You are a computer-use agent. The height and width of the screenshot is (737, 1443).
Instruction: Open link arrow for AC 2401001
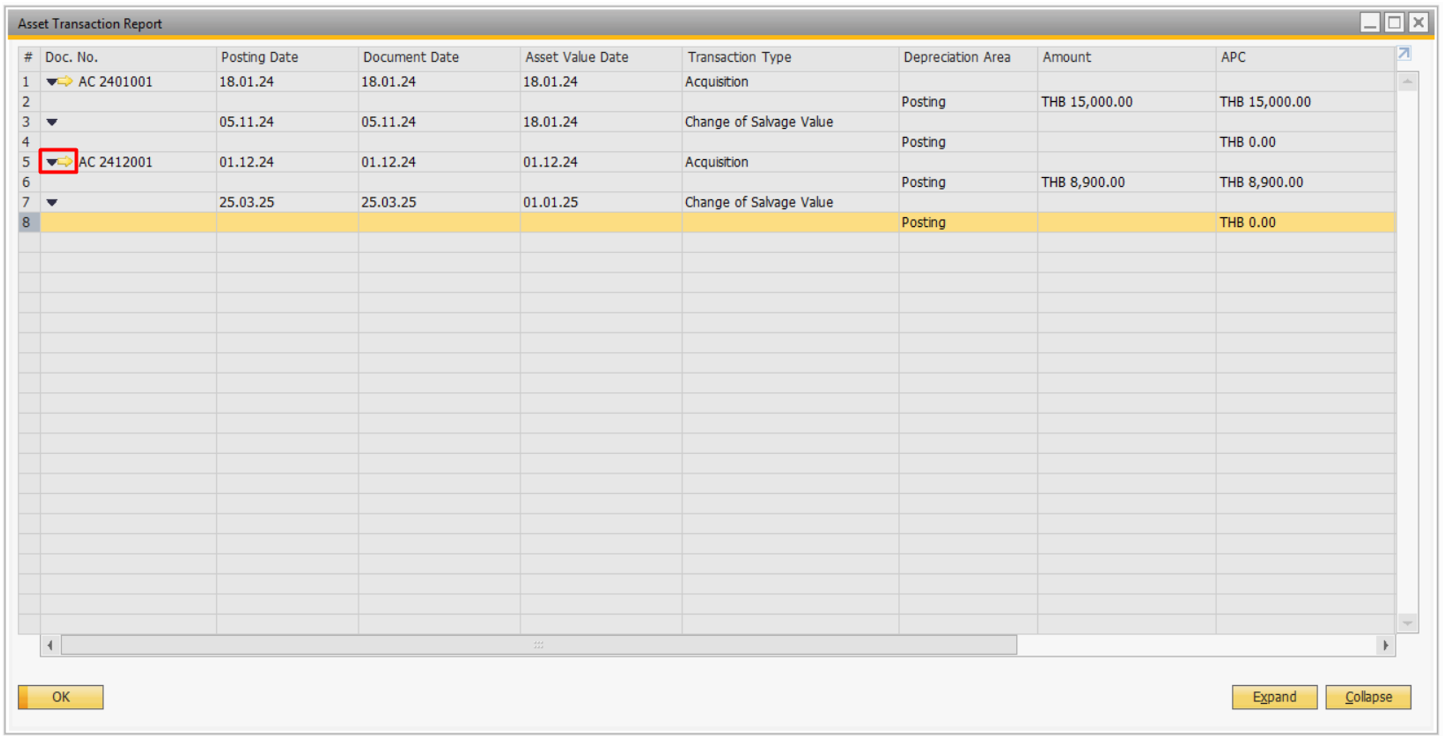(x=66, y=82)
